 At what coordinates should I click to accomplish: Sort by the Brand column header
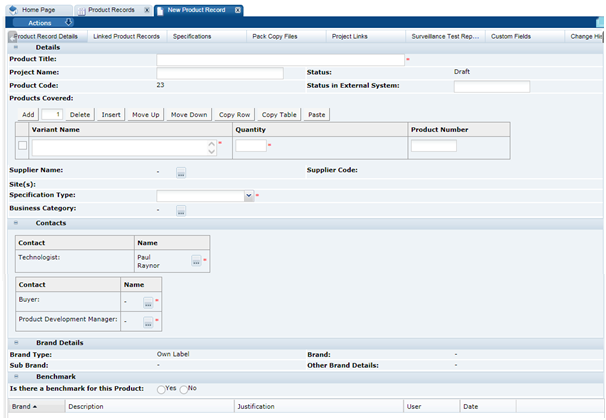[37, 406]
